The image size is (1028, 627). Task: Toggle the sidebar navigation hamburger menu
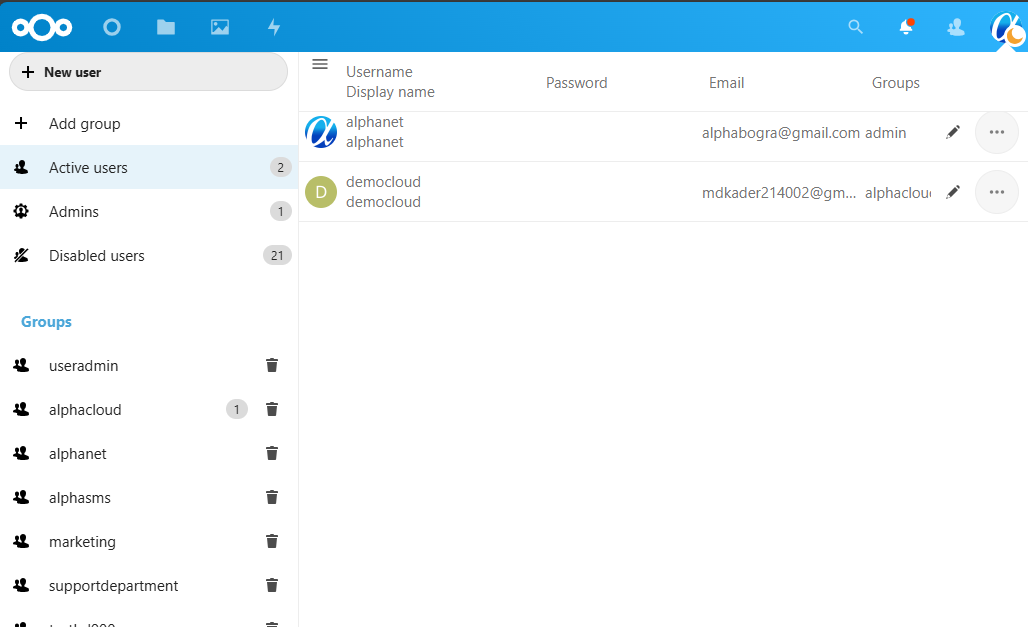point(320,64)
